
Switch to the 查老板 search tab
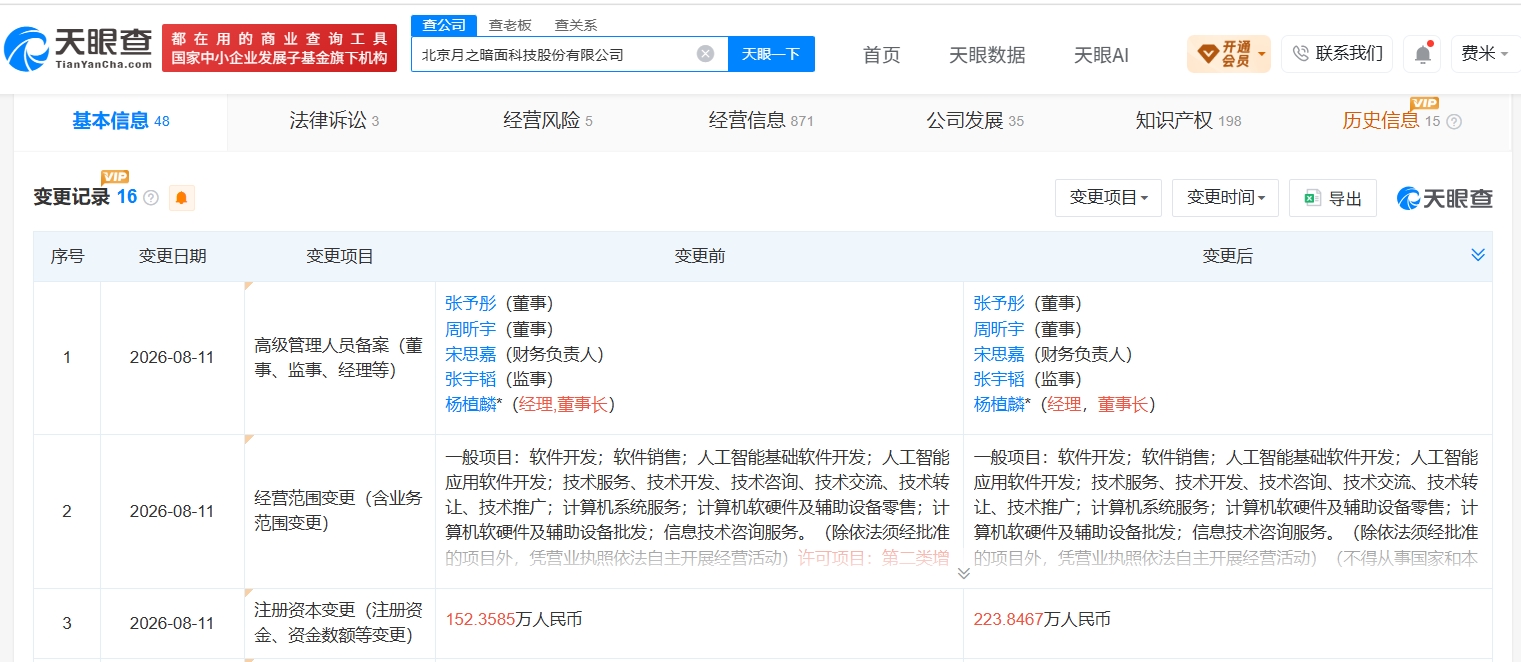510,25
